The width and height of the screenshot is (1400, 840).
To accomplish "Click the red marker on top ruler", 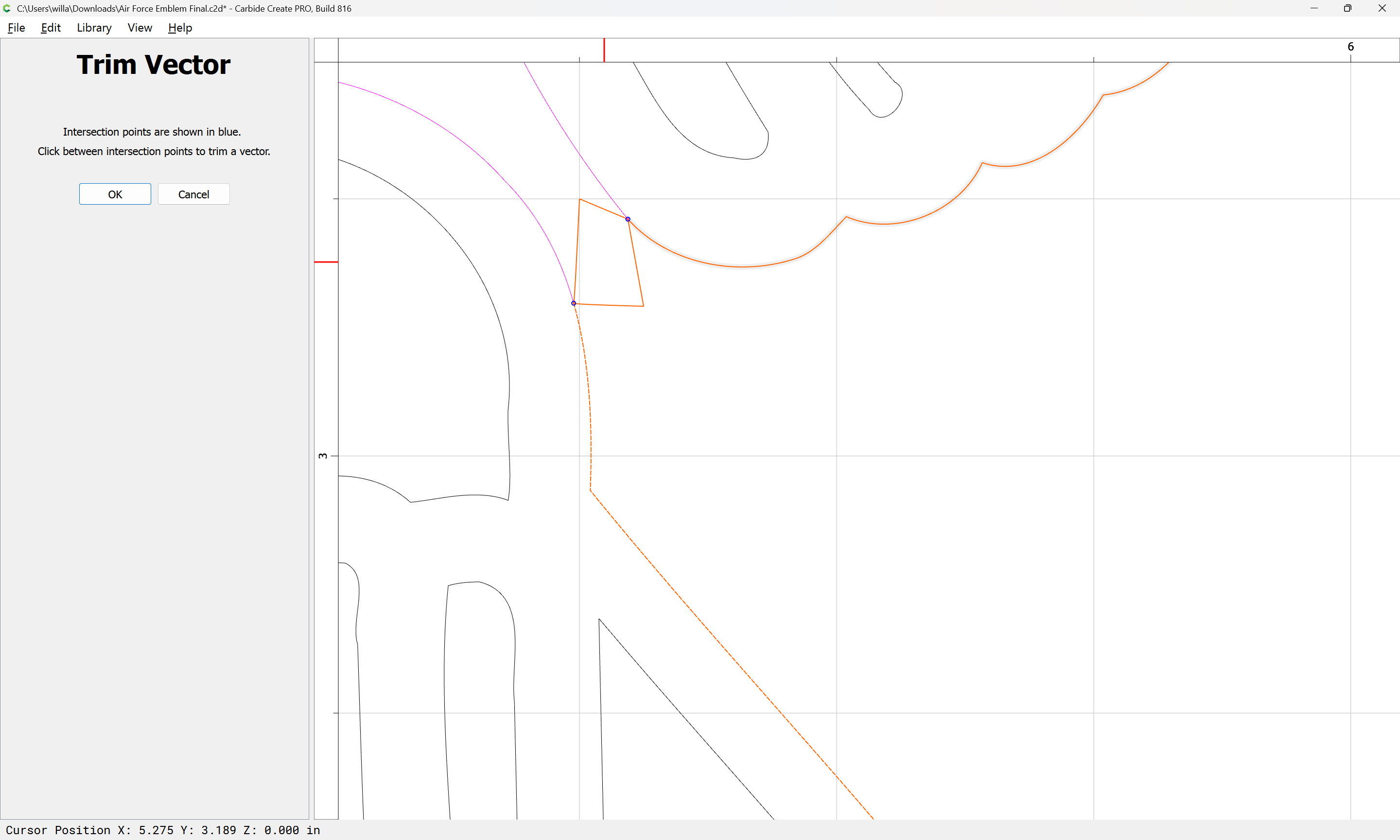I will pos(604,50).
